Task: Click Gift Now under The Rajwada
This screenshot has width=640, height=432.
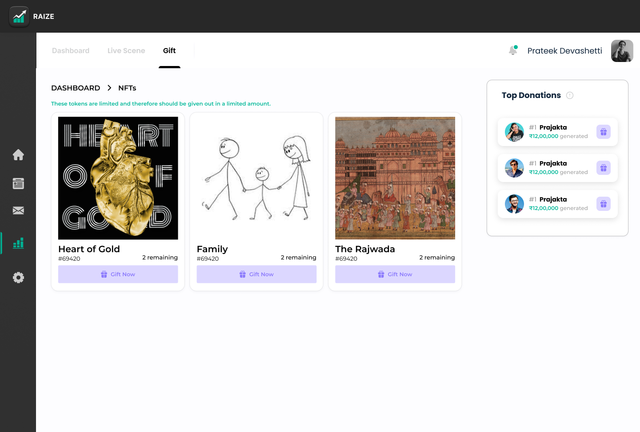Action: coord(395,274)
